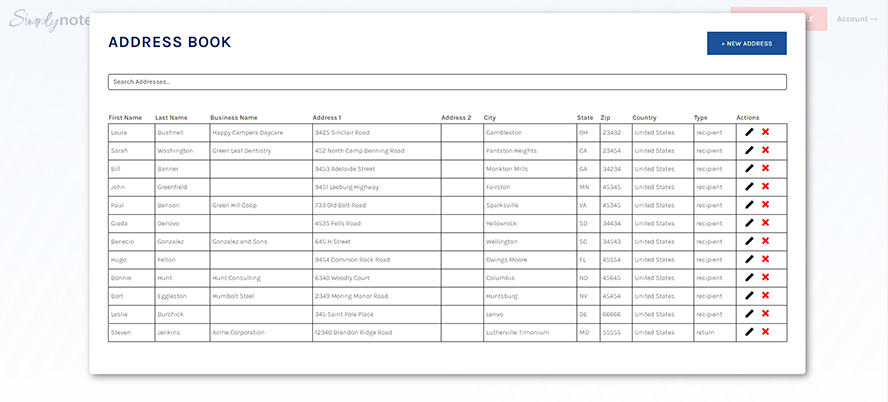Delete Laura Bushnell's address entry

(765, 132)
